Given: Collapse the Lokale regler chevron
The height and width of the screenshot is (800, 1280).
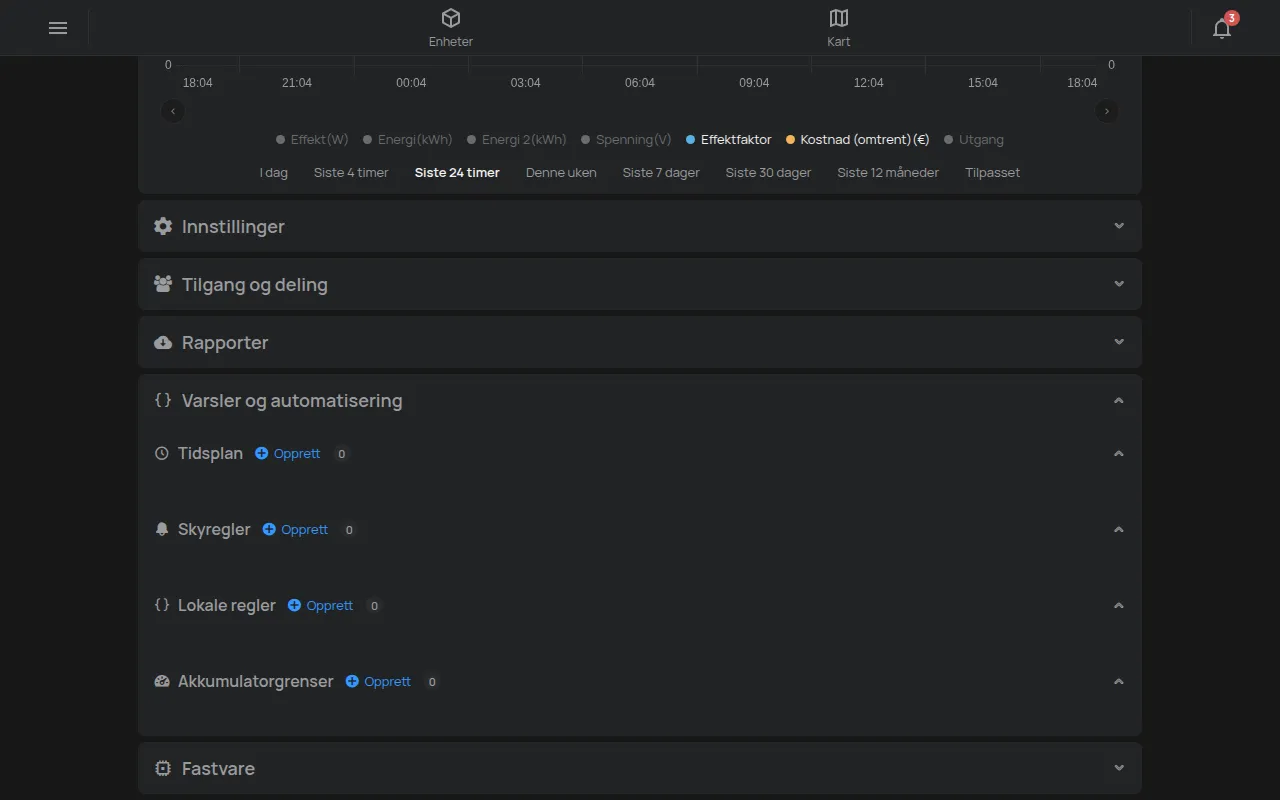Looking at the screenshot, I should click(x=1119, y=605).
